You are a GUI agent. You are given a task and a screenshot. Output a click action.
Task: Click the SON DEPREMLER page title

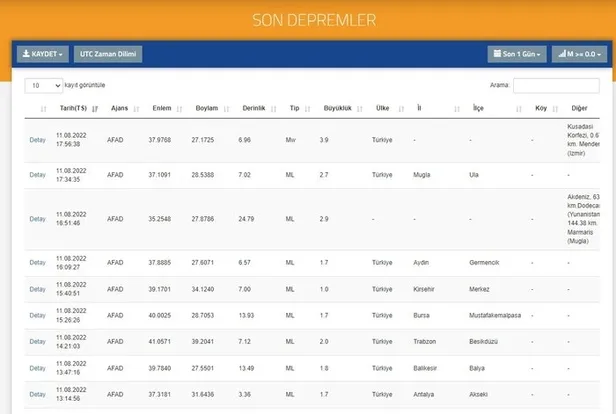[314, 20]
